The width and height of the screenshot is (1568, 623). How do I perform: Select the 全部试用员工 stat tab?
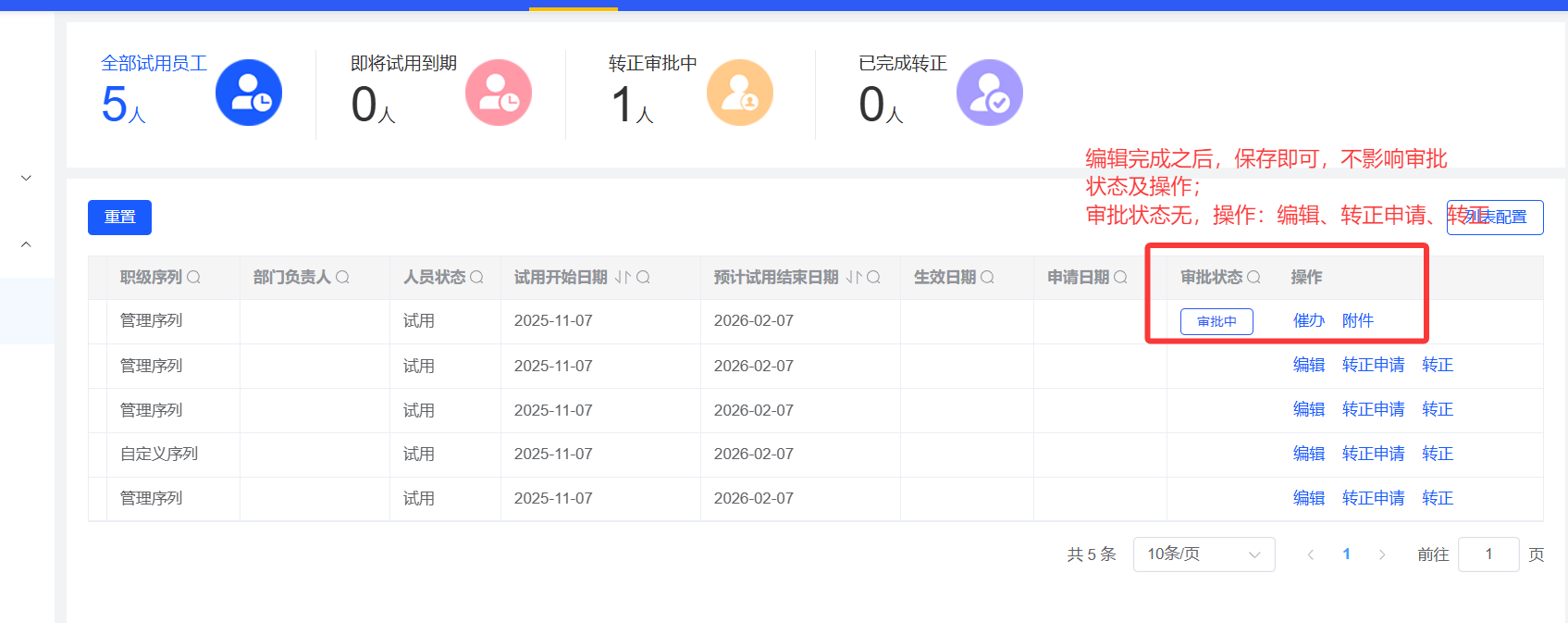click(x=154, y=63)
